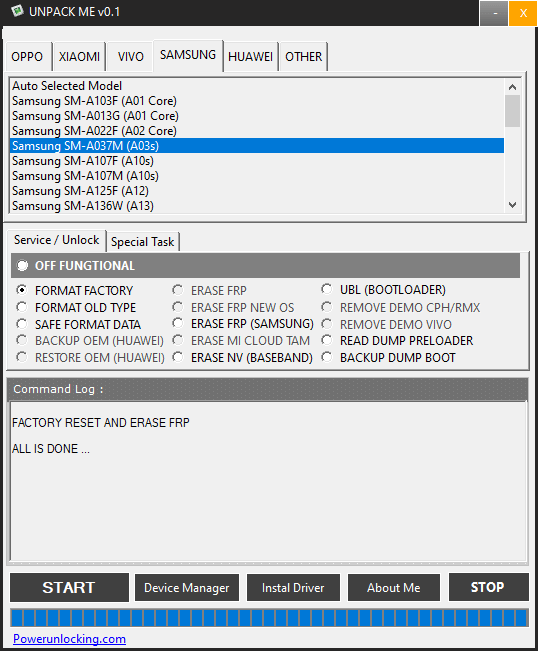Screen dimensions: 538x651
Task: Click inside the Command Log output area
Action: (x=269, y=481)
